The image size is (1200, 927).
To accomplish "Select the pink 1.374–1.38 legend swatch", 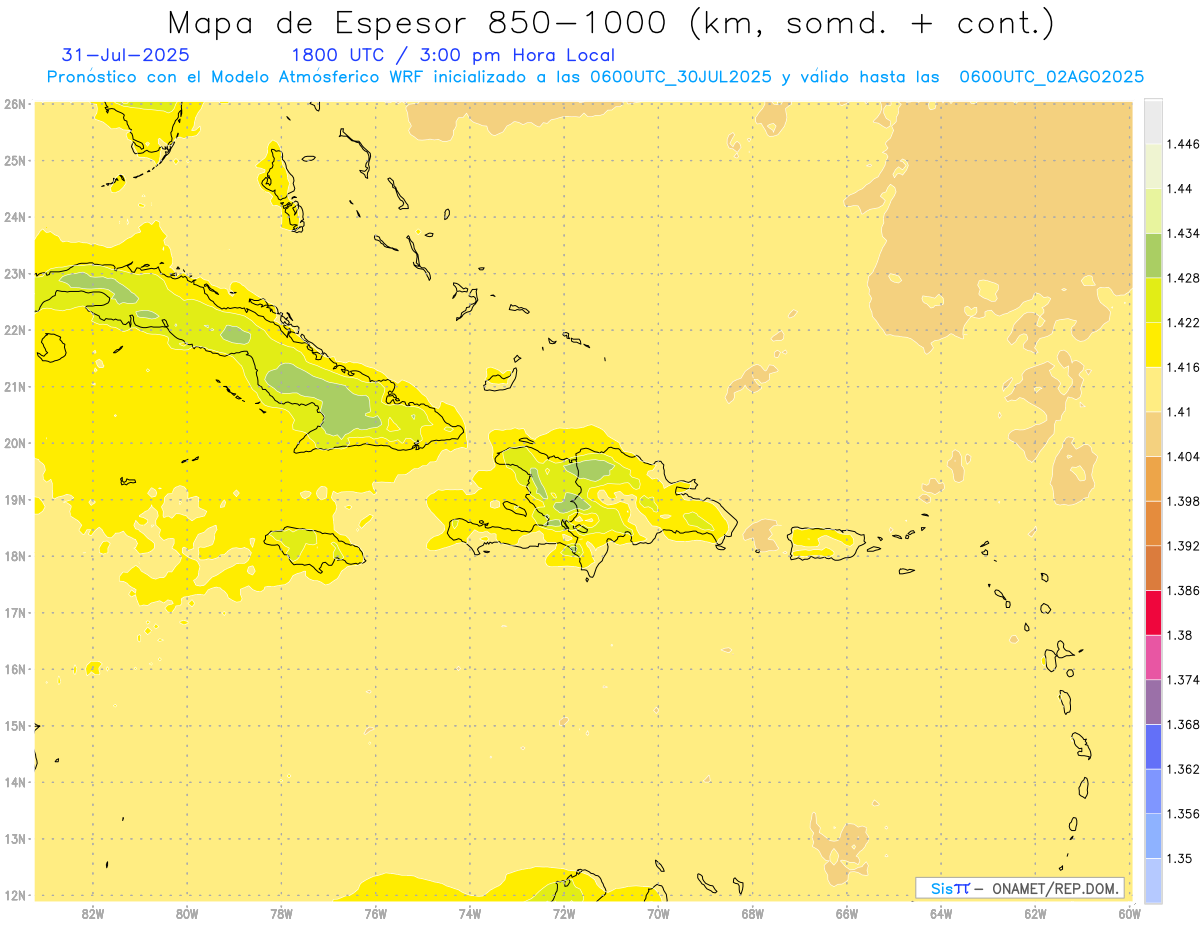I will coord(1153,657).
